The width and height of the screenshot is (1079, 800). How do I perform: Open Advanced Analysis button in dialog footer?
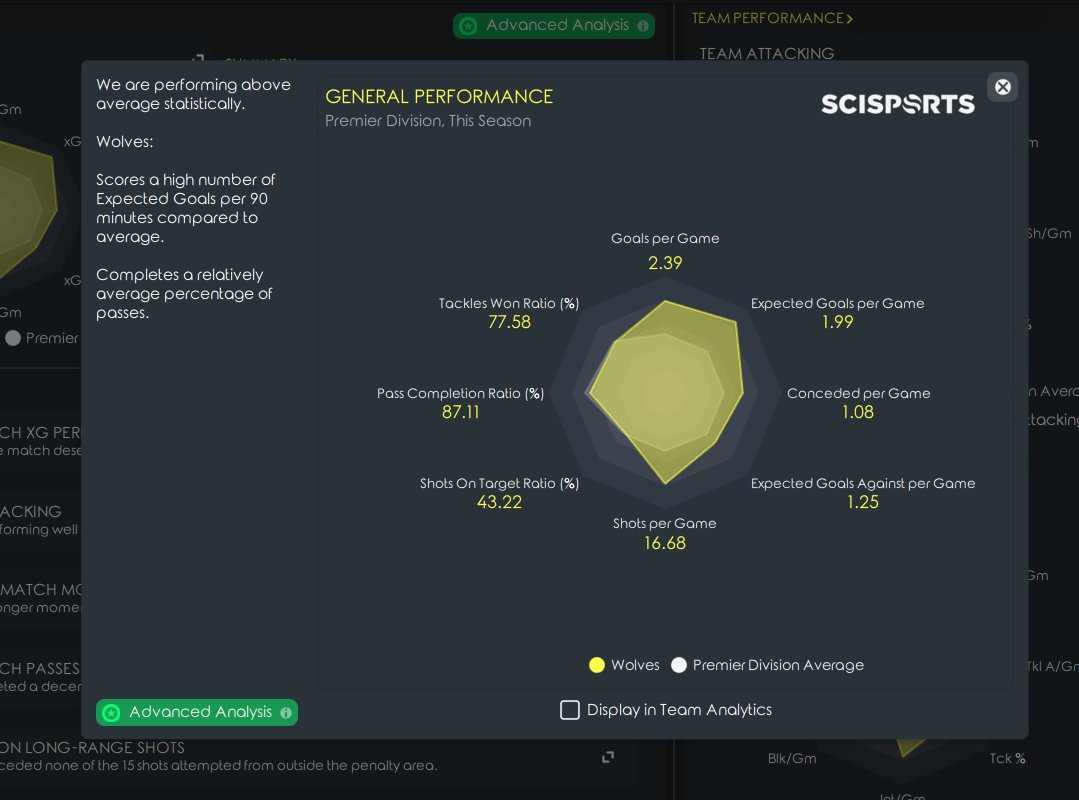[197, 713]
